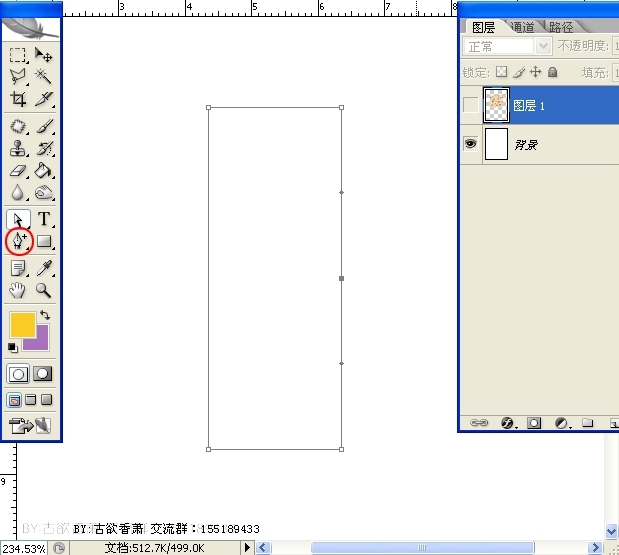This screenshot has height=555, width=619.
Task: Select the Notes tool
Action: (17, 268)
